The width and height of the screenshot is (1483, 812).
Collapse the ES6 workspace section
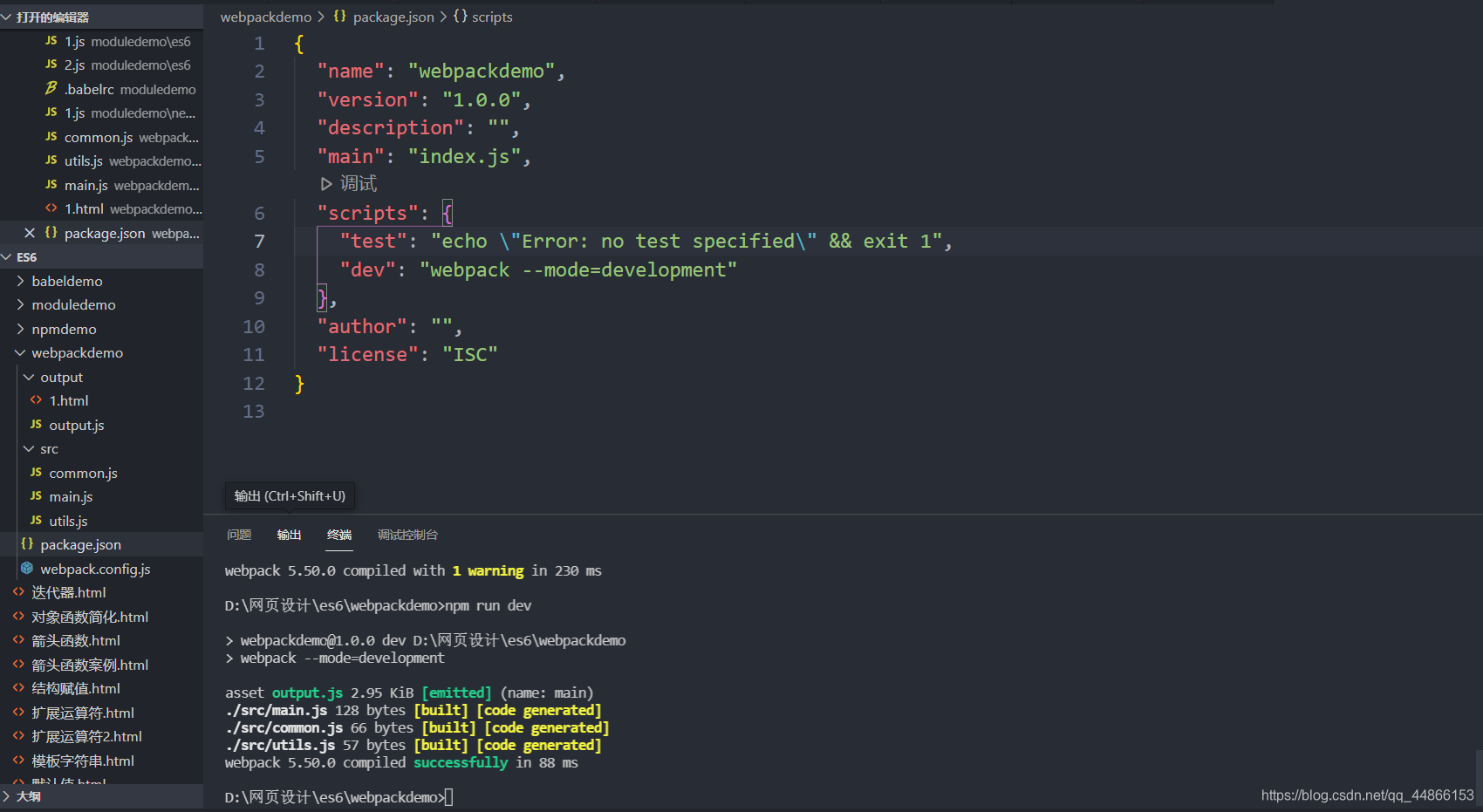point(101,256)
